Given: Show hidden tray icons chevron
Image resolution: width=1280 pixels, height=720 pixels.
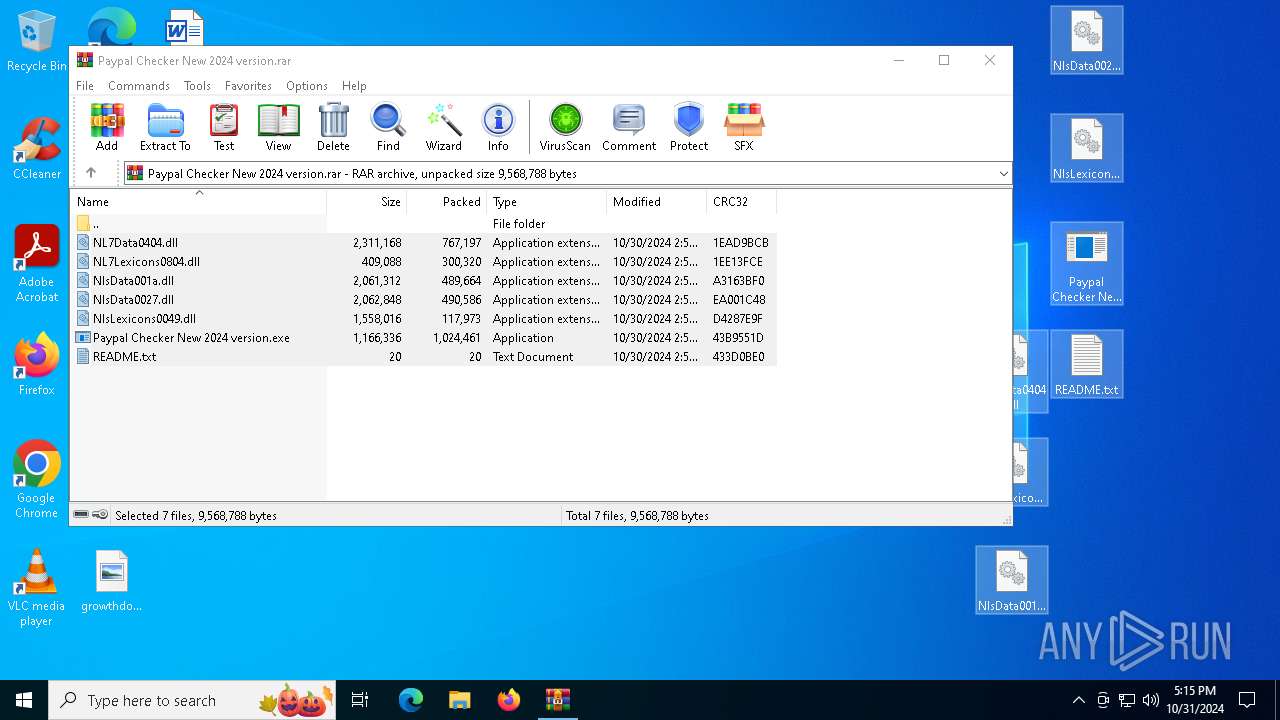Looking at the screenshot, I should click(1078, 700).
